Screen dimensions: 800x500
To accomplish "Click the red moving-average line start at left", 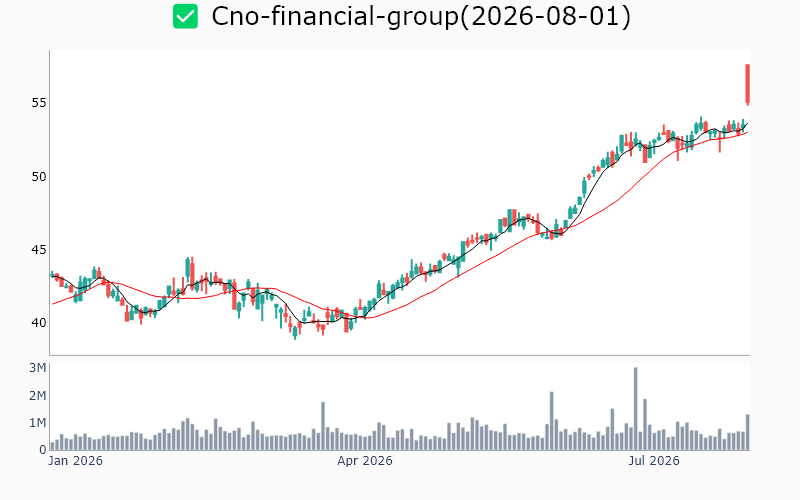I will [x=54, y=304].
